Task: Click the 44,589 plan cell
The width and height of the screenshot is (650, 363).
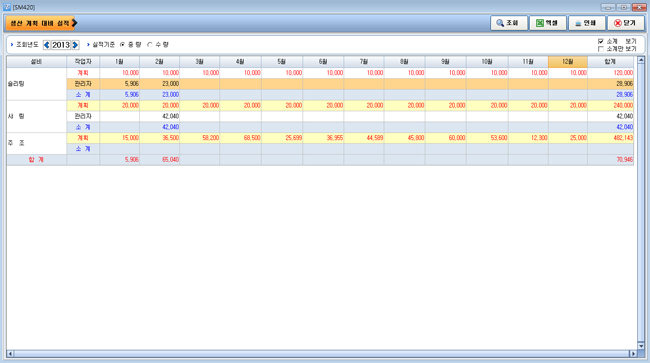Action: point(364,138)
